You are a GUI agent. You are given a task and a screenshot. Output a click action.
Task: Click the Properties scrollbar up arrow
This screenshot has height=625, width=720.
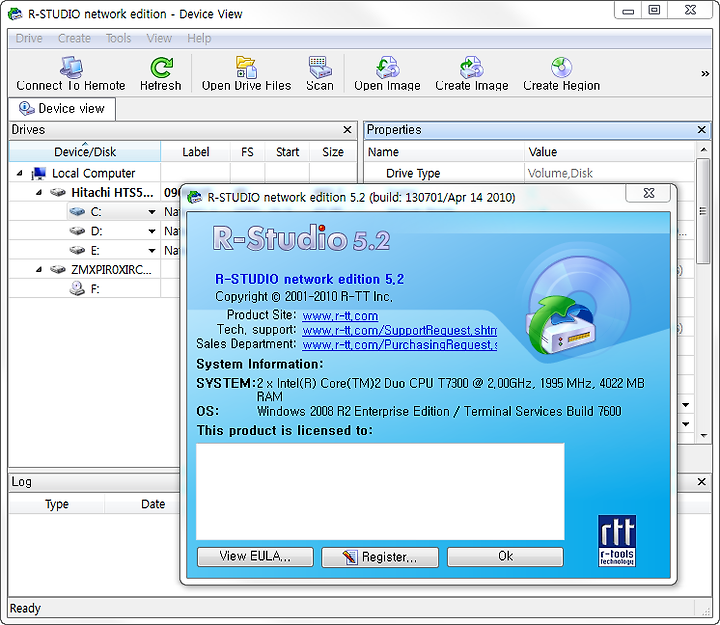(x=703, y=150)
